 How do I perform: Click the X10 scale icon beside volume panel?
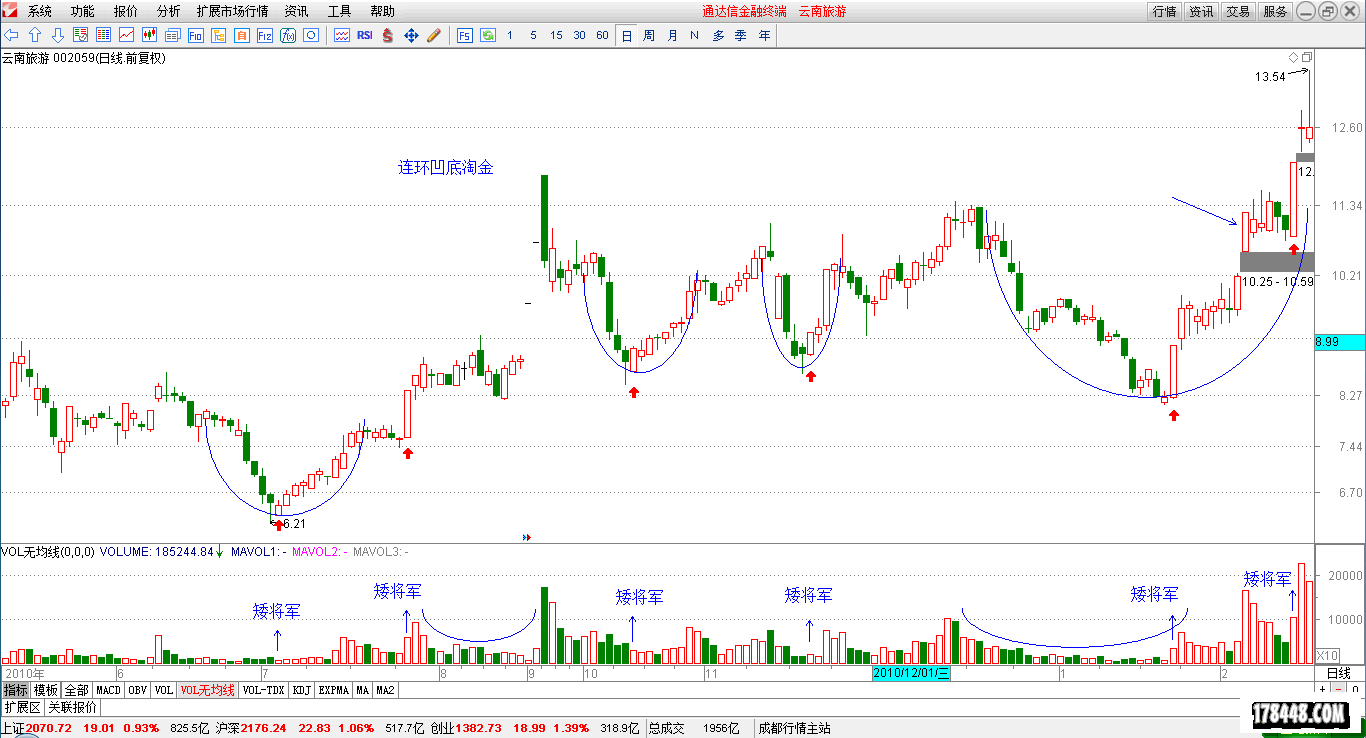[1327, 654]
